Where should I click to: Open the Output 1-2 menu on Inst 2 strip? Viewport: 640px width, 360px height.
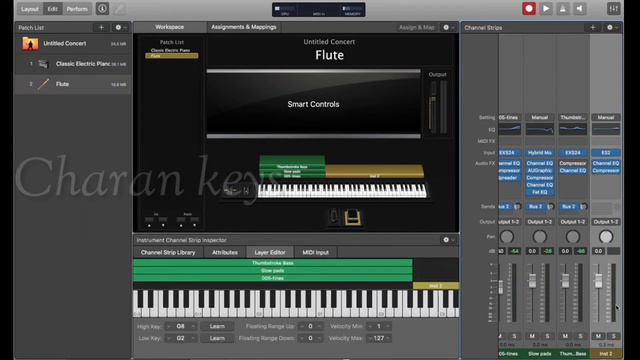coord(606,222)
